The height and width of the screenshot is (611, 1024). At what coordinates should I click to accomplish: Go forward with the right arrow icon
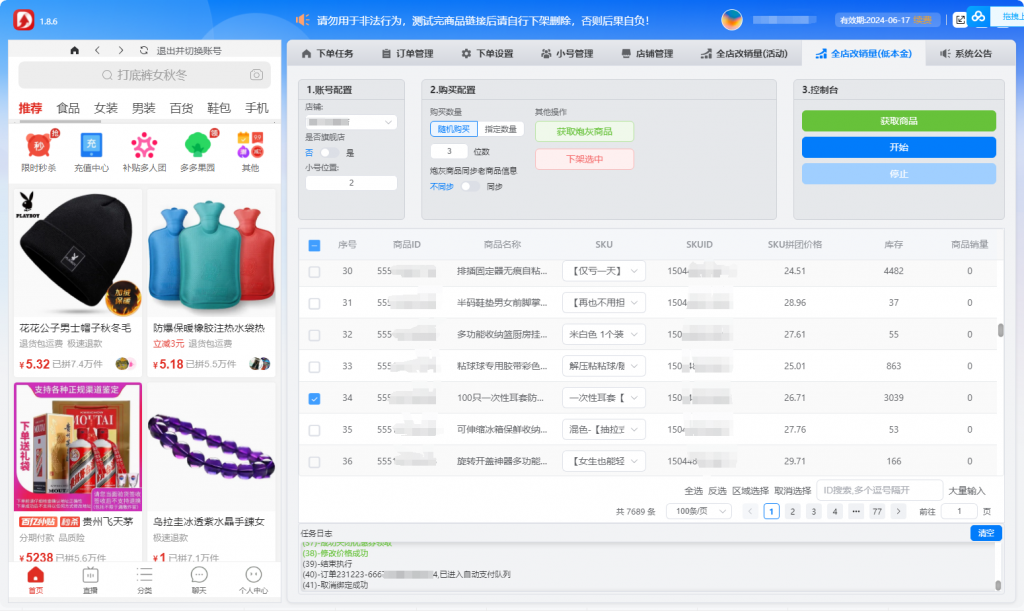(121, 50)
